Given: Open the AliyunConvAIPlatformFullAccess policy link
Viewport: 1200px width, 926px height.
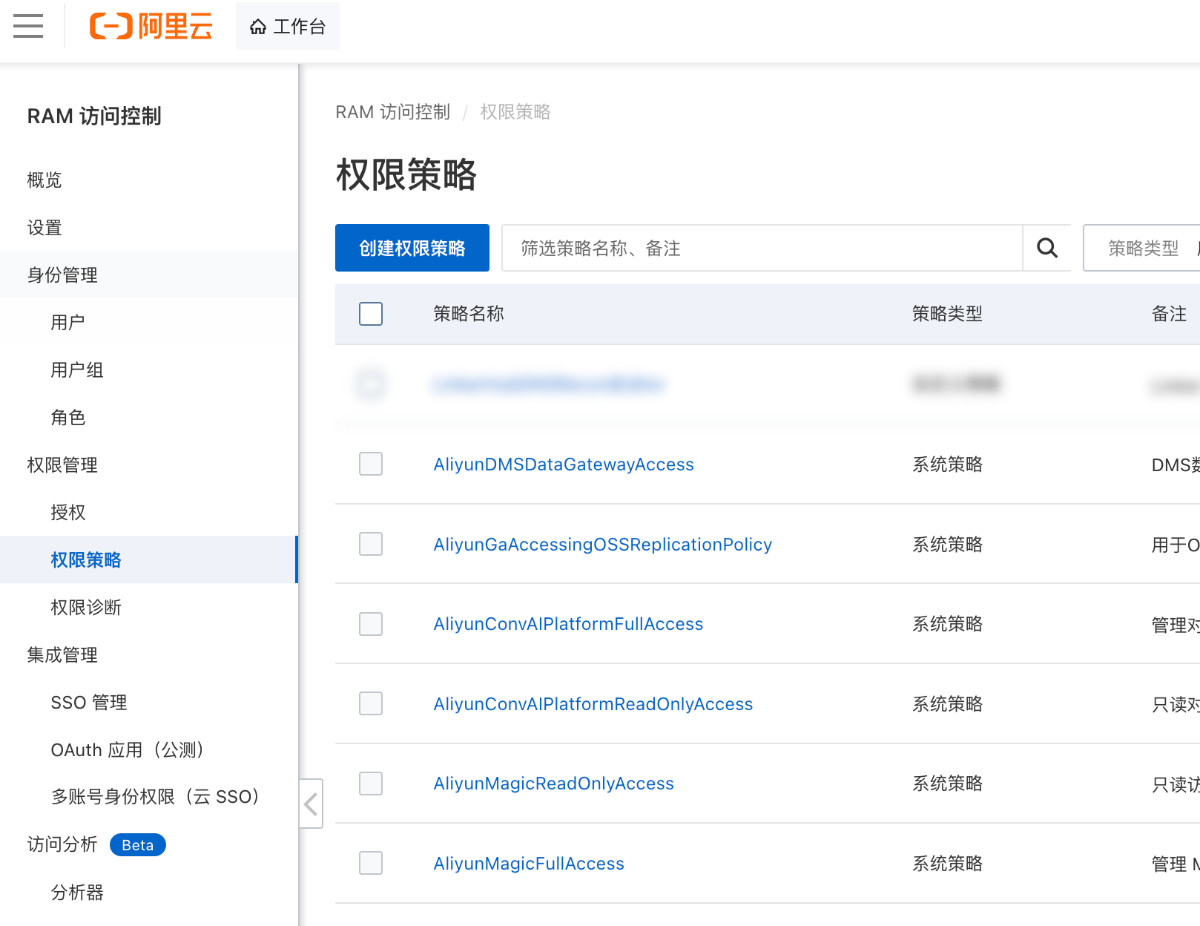Looking at the screenshot, I should pos(568,624).
